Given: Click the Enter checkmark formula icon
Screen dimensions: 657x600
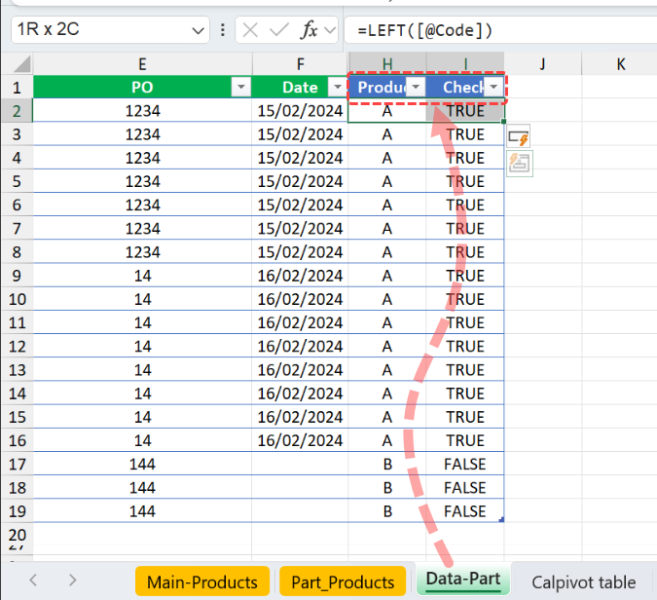Looking at the screenshot, I should coord(282,30).
